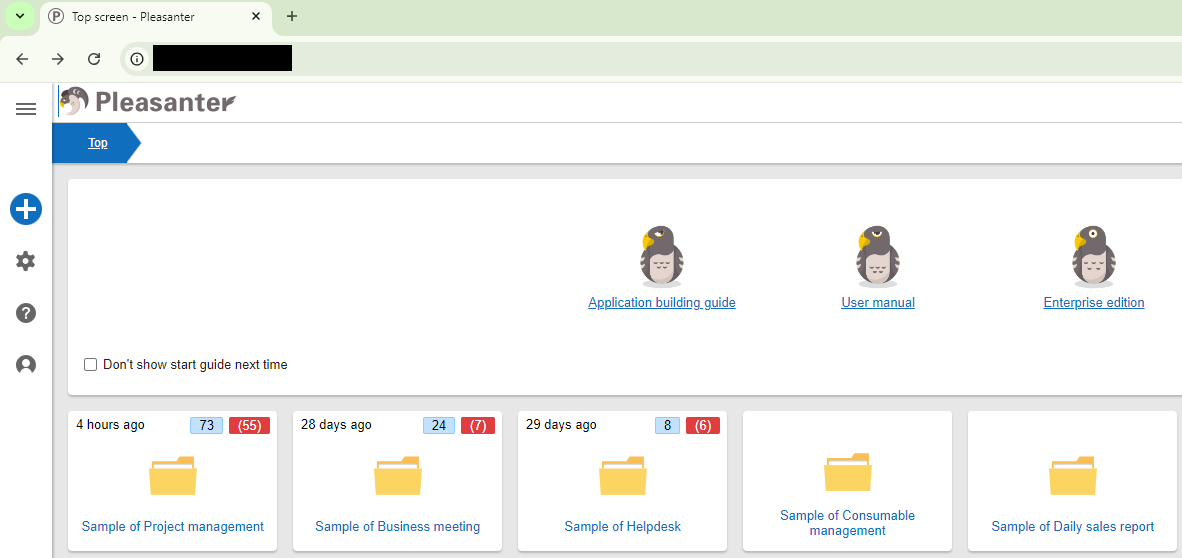This screenshot has width=1182, height=558.
Task: Enable Don't show start guide next time
Action: click(x=90, y=365)
